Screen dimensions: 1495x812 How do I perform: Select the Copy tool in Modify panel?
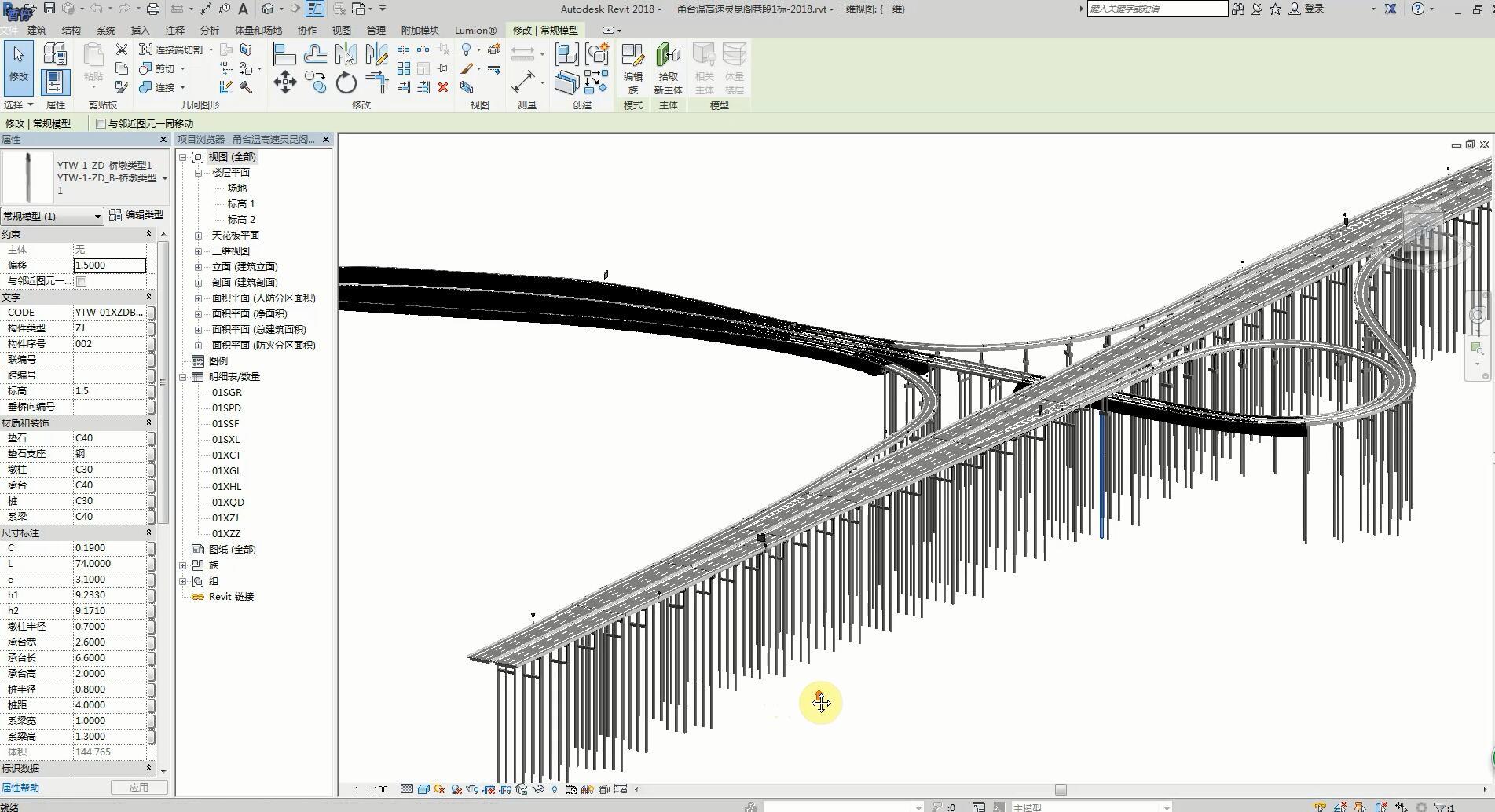[315, 82]
